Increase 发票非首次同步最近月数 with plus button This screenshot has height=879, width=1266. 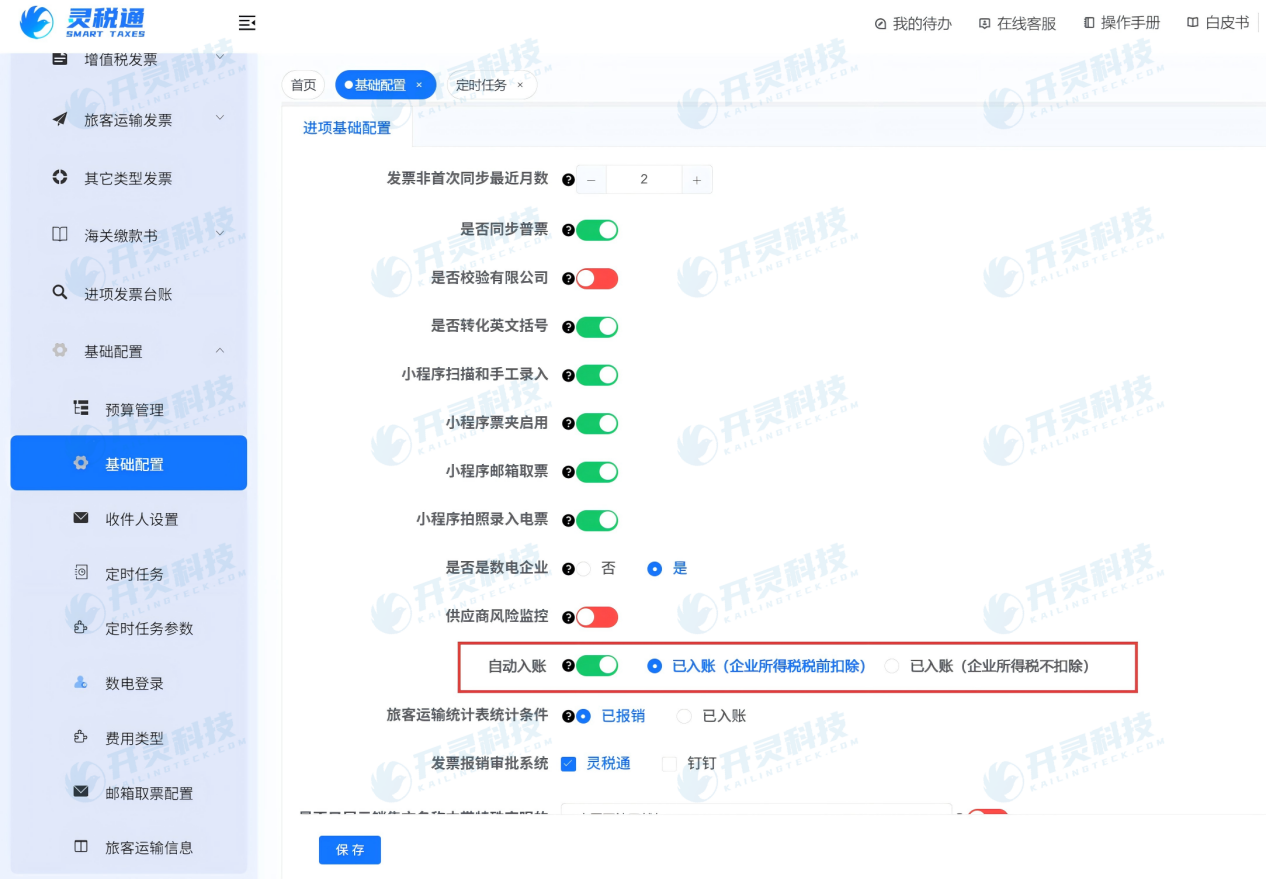[697, 180]
